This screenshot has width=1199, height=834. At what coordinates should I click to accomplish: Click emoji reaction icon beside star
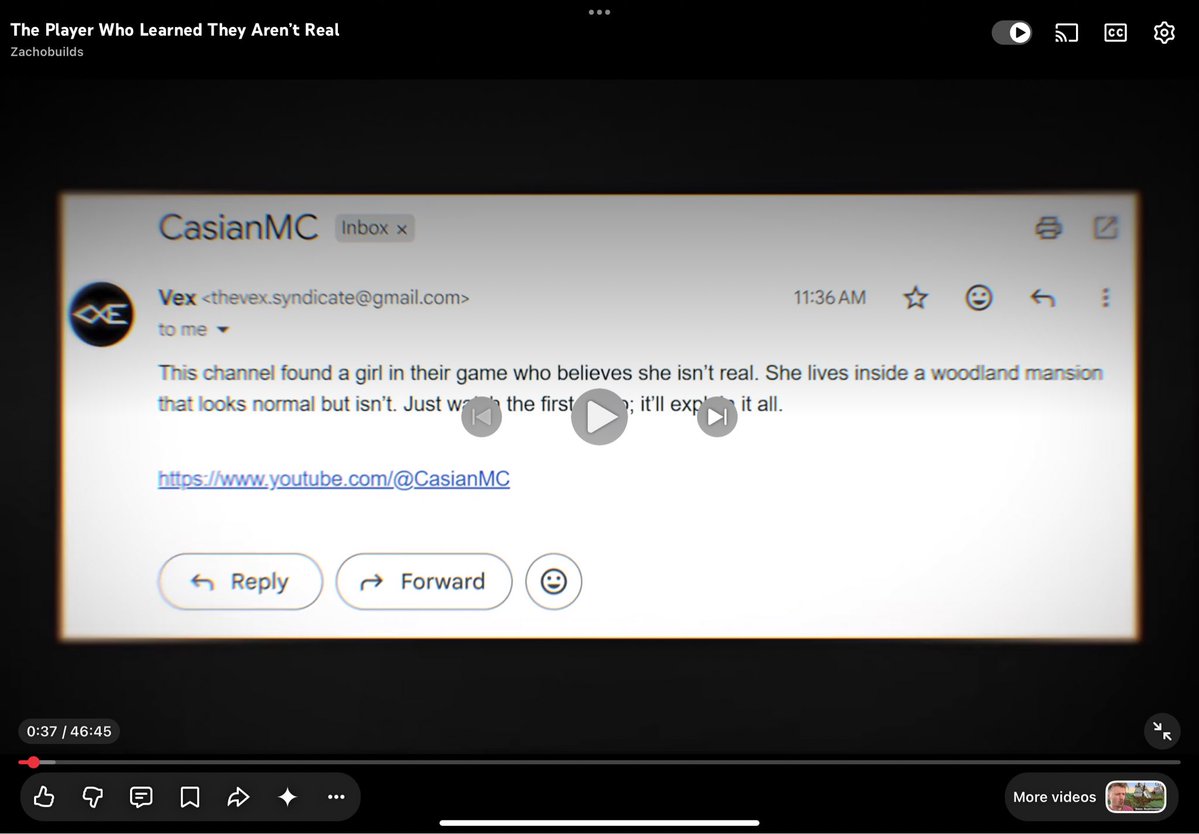tap(979, 297)
